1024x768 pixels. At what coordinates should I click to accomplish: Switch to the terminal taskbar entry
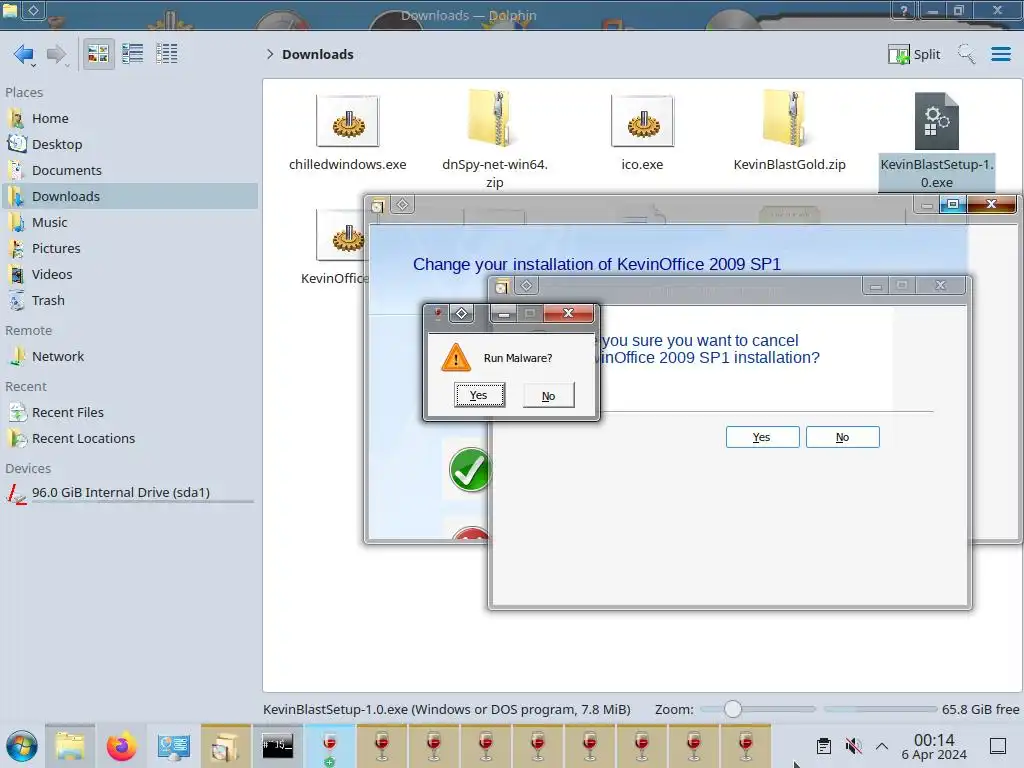[x=278, y=746]
